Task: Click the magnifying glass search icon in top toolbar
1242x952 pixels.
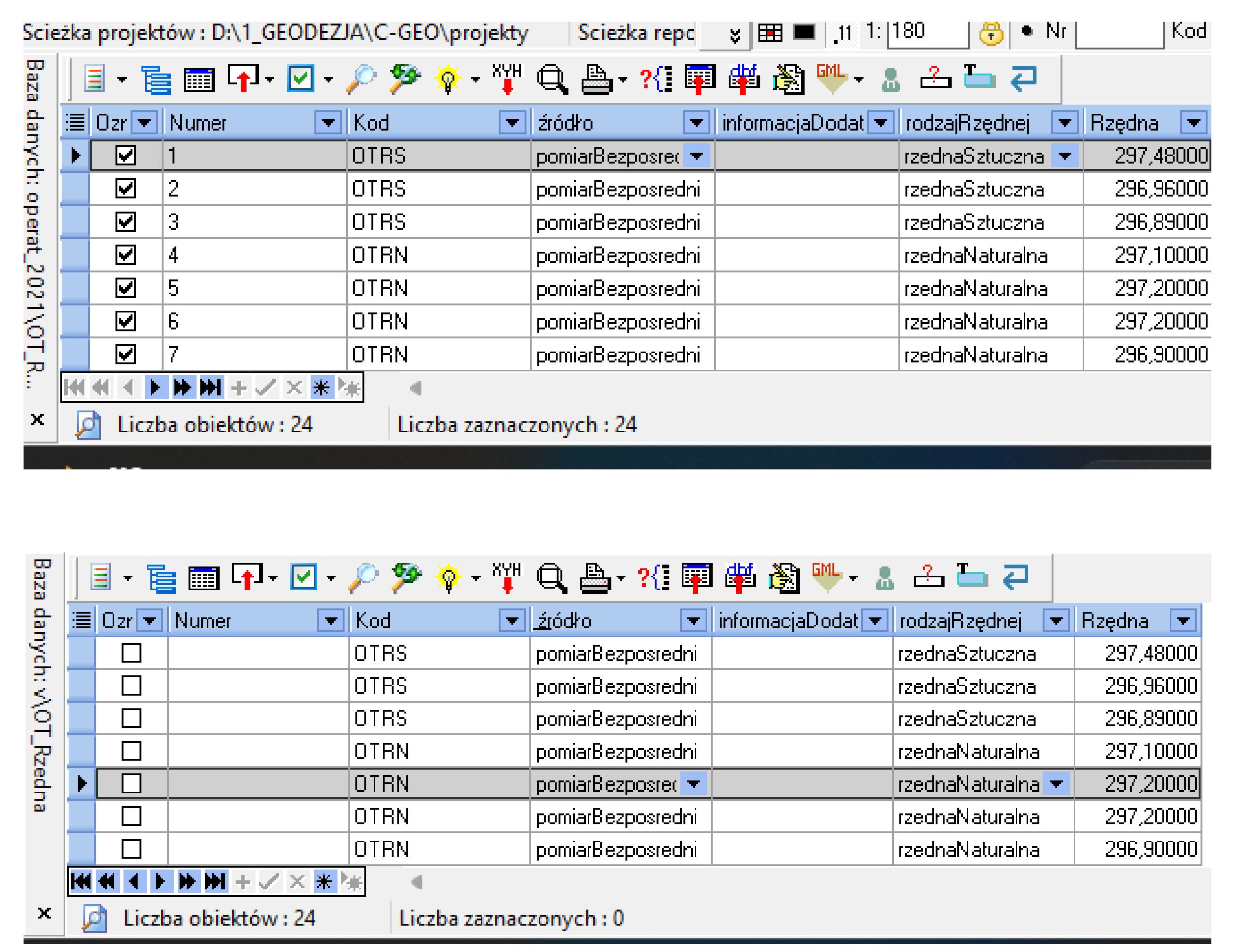Action: (x=361, y=79)
